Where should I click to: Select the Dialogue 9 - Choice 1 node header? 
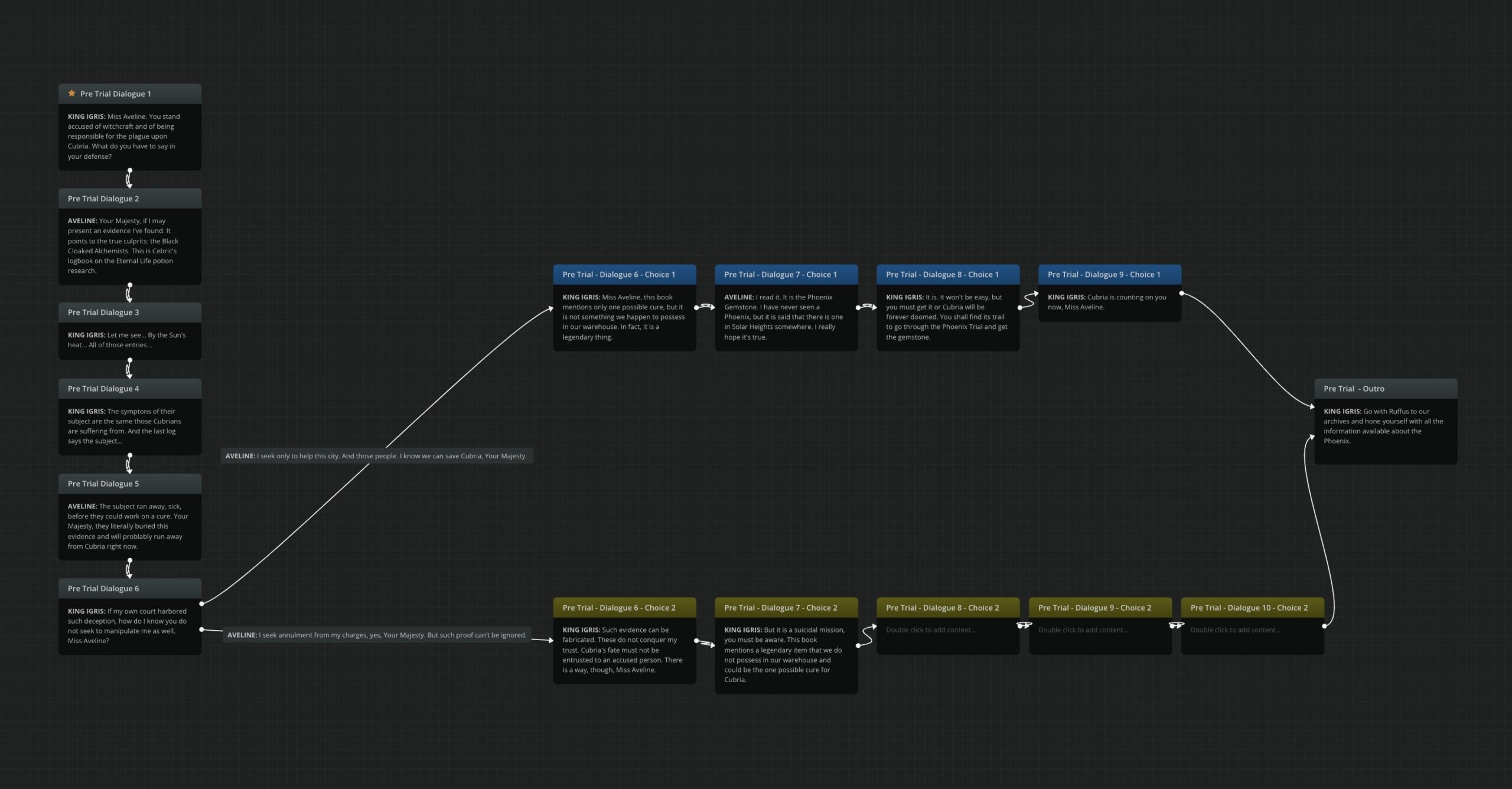(x=1109, y=275)
